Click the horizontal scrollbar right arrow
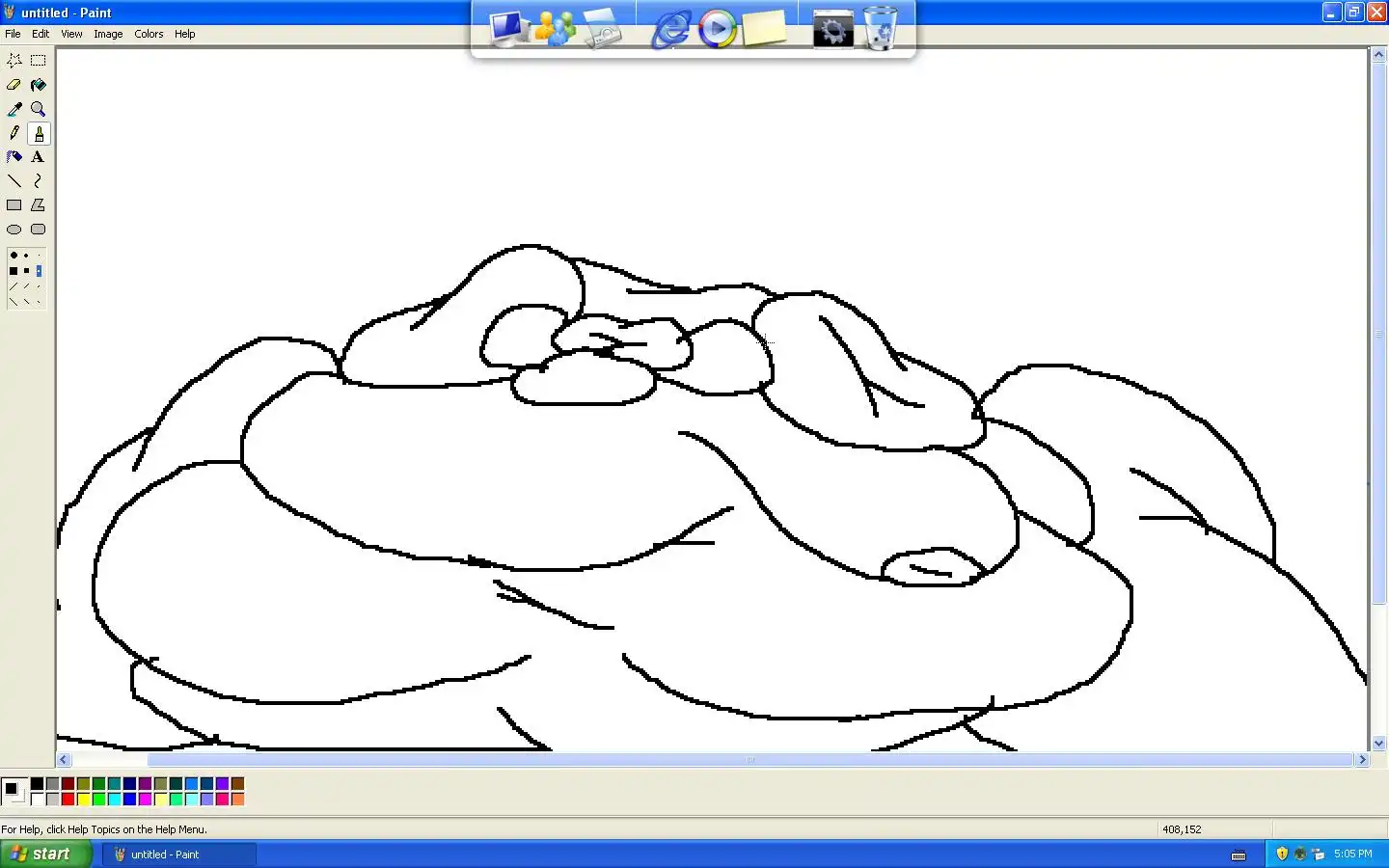Screen dimensions: 1389x868 point(1362,760)
